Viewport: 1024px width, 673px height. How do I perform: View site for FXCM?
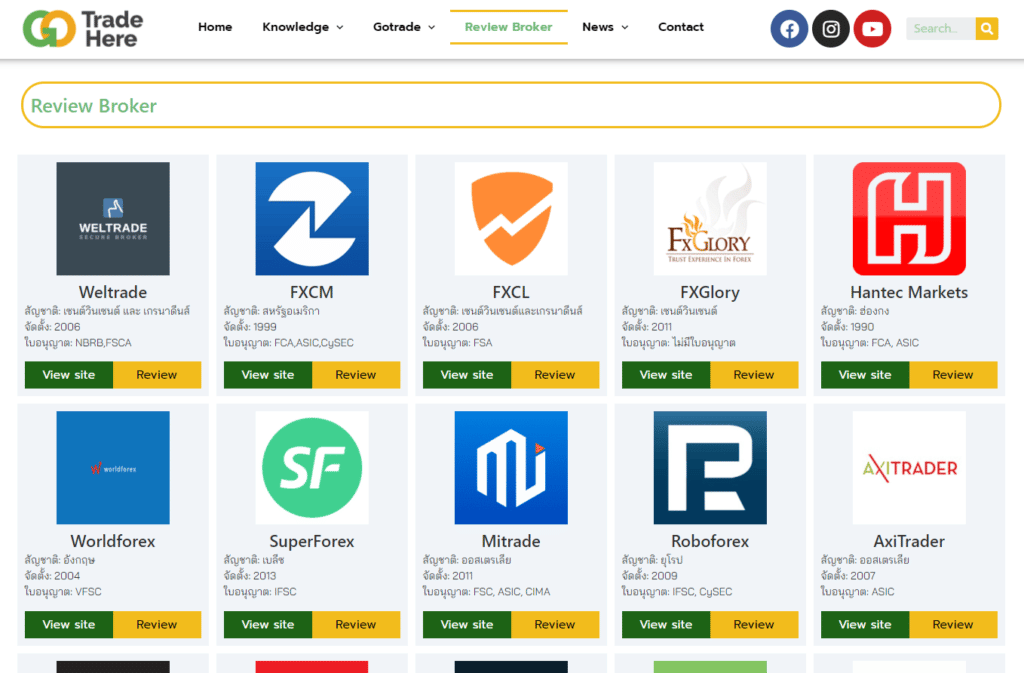point(268,375)
